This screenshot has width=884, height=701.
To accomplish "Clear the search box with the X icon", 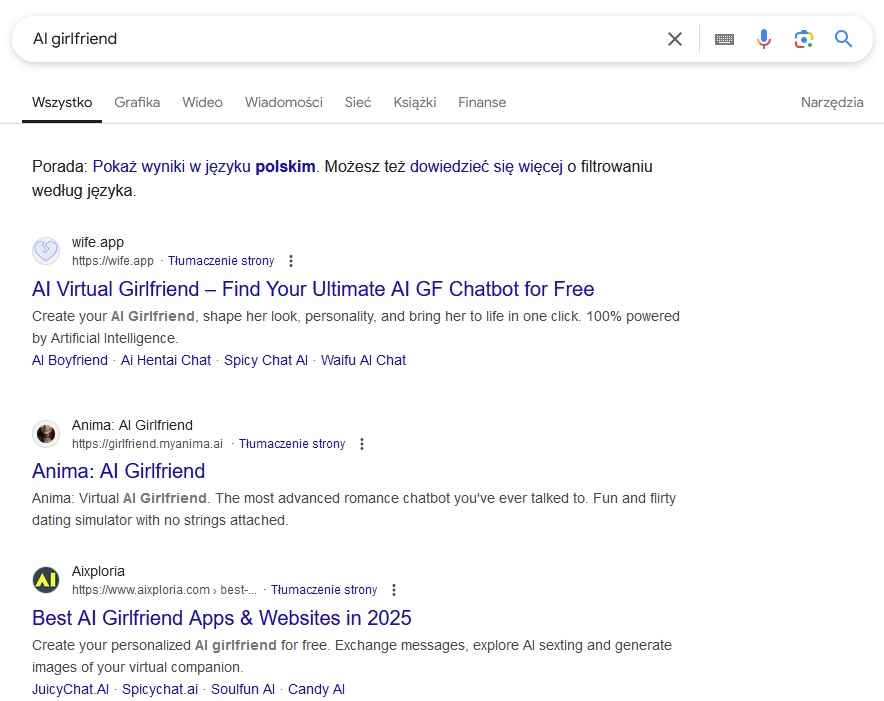I will [x=674, y=39].
